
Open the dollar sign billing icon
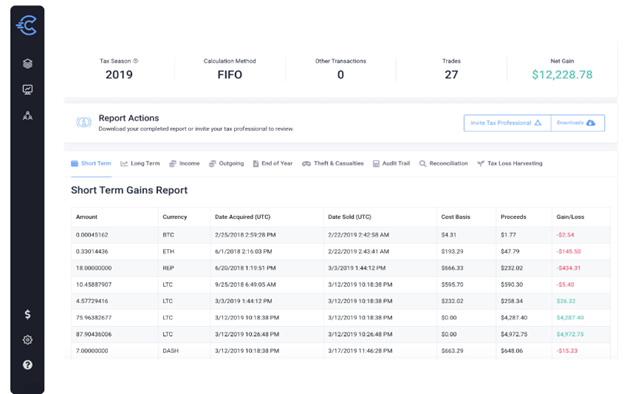(27, 314)
